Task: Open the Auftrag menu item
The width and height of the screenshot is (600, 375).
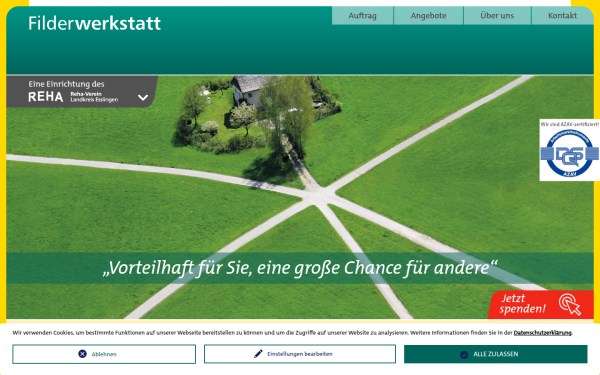Action: pos(362,16)
